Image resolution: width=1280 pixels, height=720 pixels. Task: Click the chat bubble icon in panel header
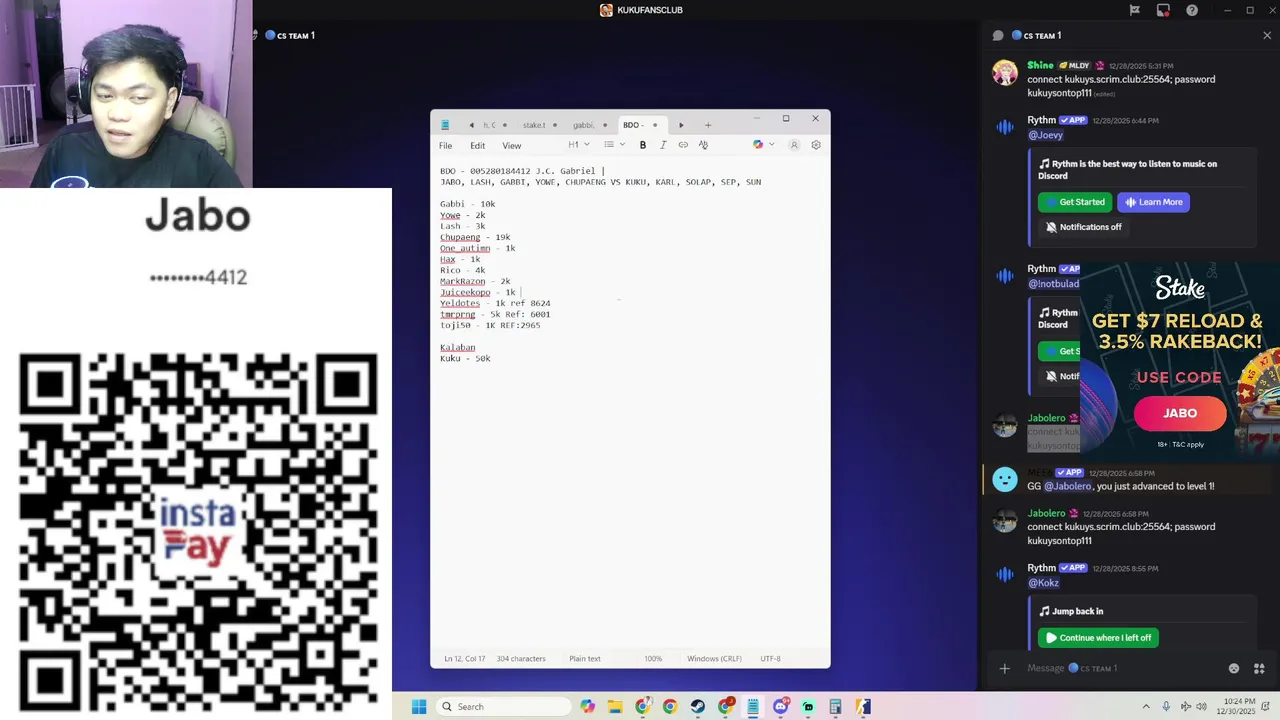coord(998,35)
